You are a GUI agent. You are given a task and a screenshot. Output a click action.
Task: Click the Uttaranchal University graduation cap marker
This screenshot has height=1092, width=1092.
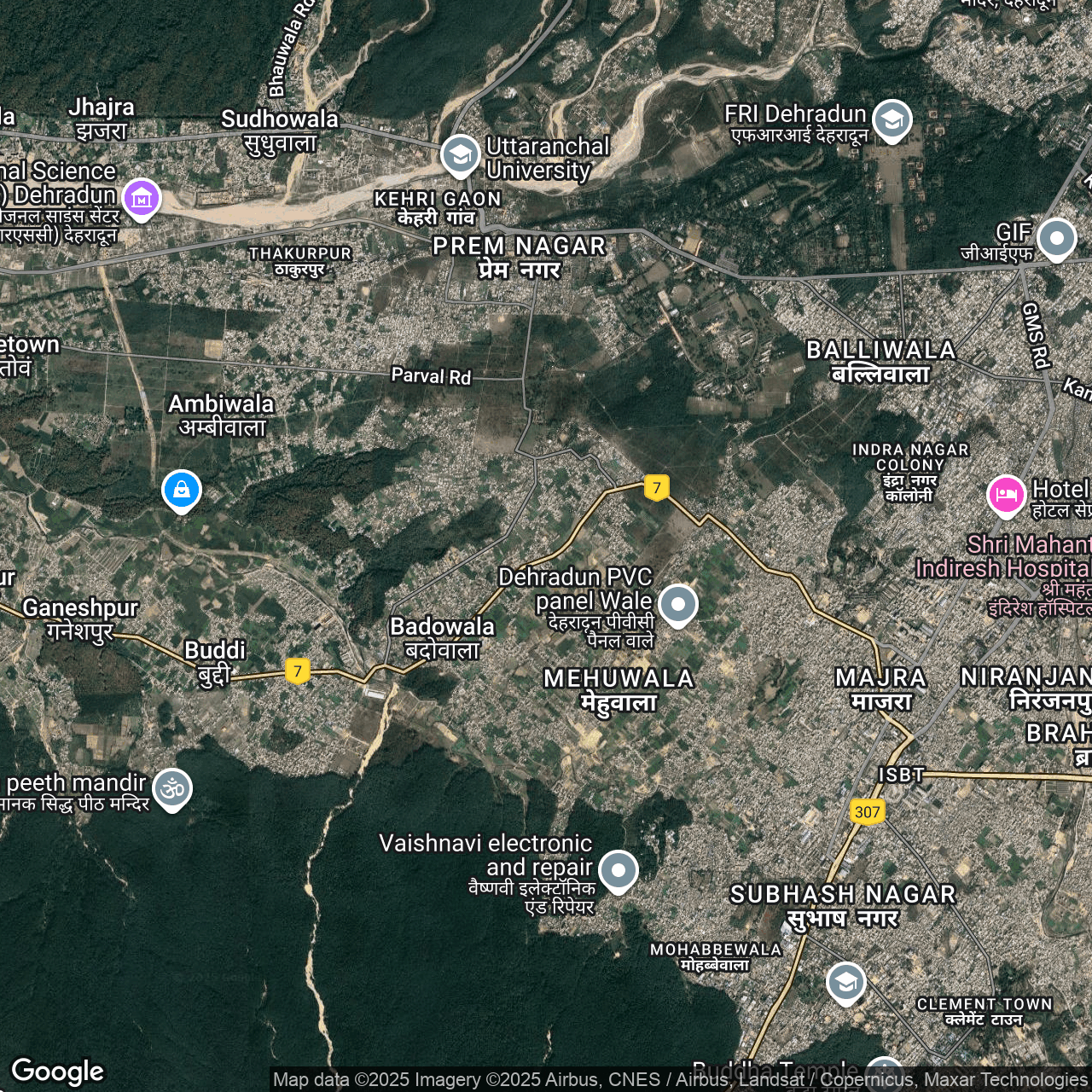coord(460,156)
